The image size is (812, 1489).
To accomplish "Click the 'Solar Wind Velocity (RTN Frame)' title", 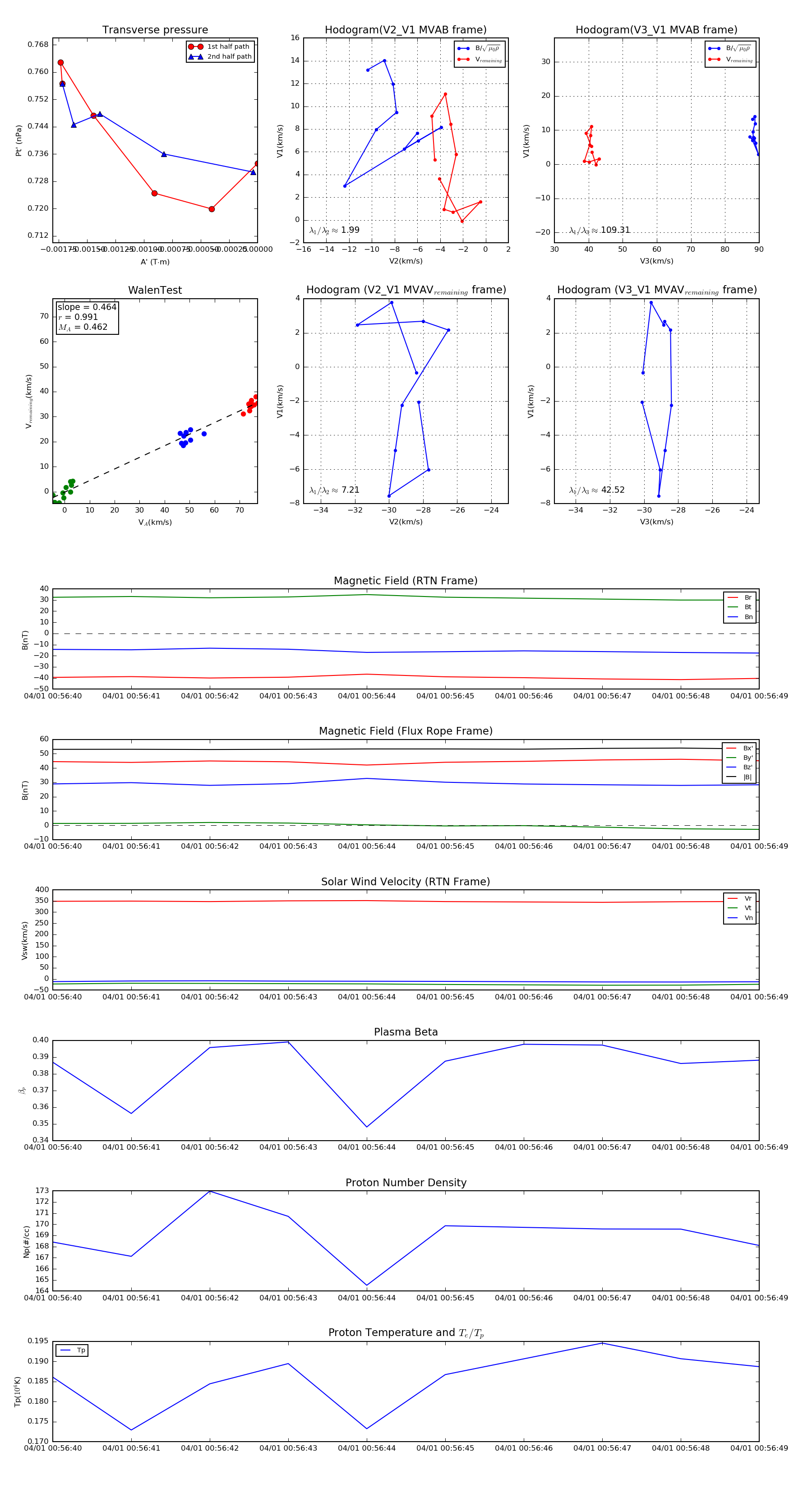I will 406,882.
